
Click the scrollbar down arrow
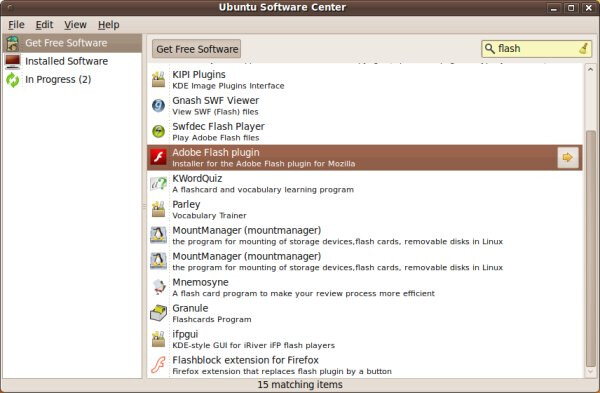click(x=591, y=372)
